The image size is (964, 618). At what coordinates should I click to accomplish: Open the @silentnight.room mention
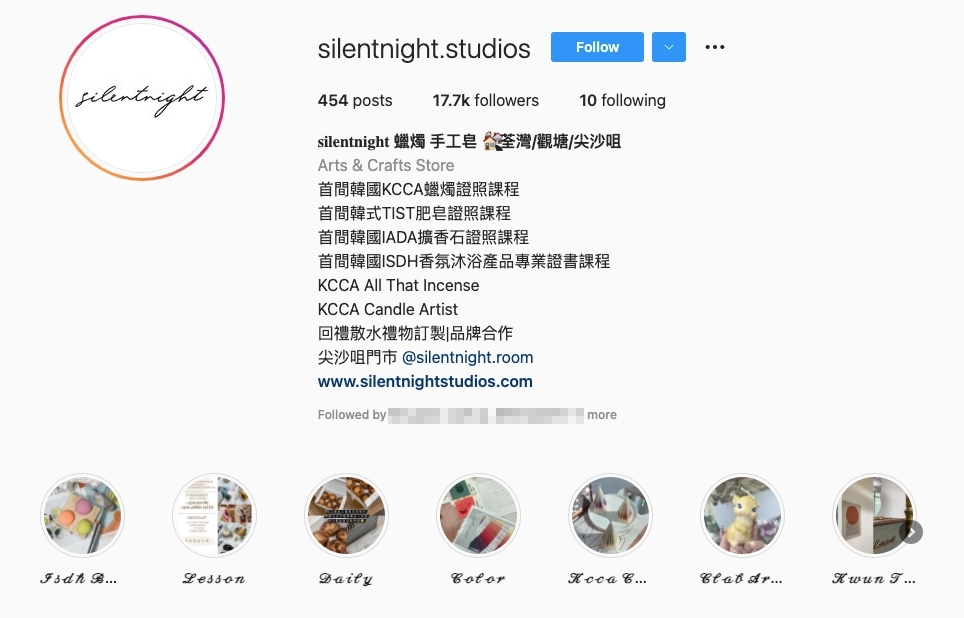[x=467, y=357]
